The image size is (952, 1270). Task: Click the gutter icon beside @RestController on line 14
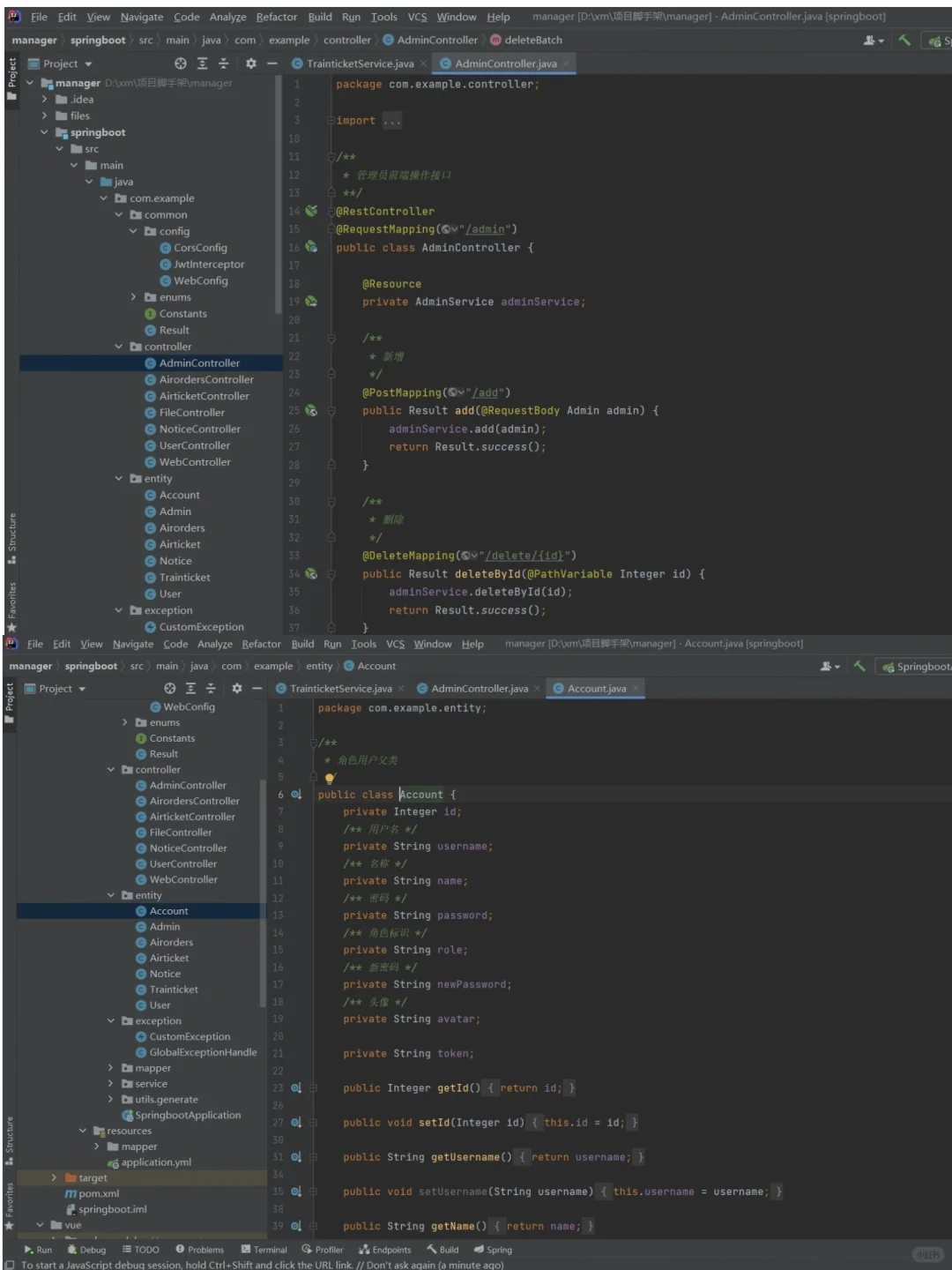coord(311,211)
